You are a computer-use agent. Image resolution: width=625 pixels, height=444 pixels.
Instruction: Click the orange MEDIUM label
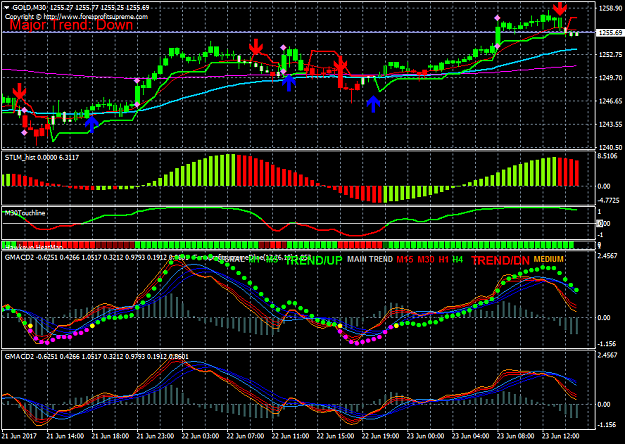coord(548,259)
